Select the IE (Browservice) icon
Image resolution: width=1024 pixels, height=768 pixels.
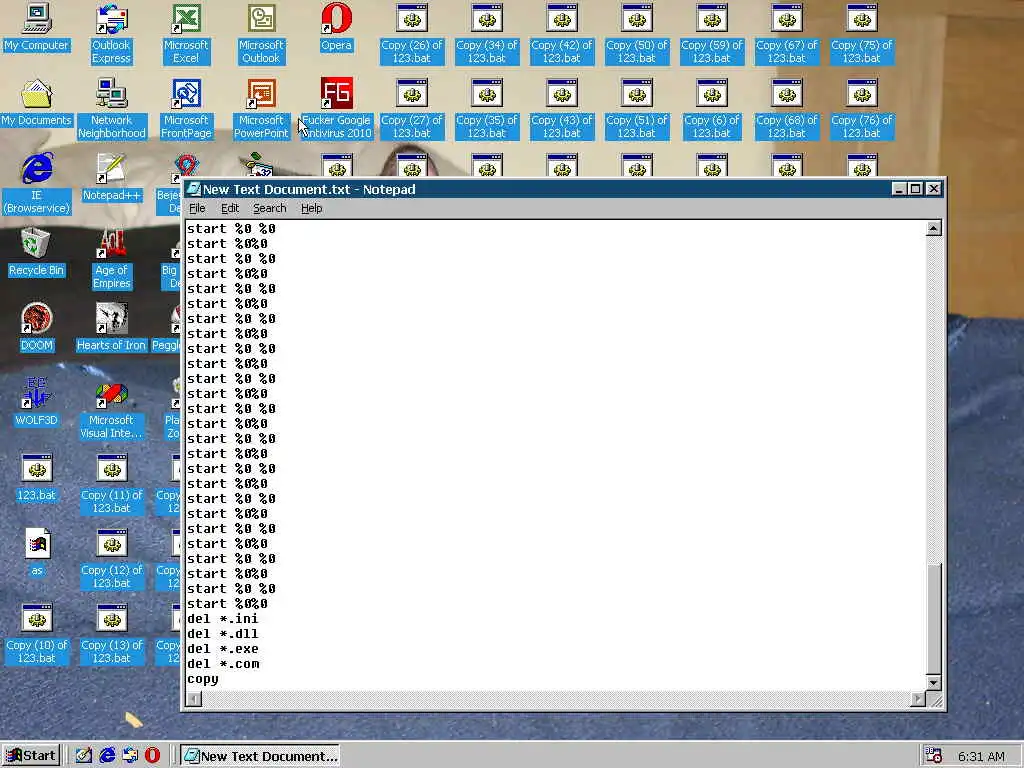37,184
